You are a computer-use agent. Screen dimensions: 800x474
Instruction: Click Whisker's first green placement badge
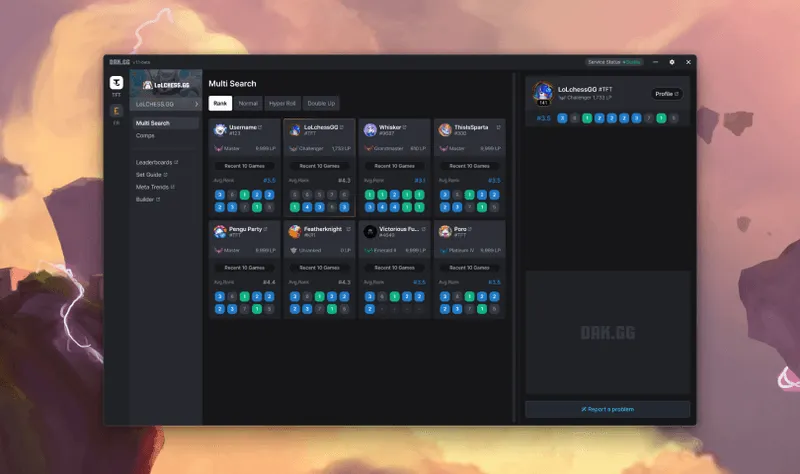pyautogui.click(x=370, y=194)
